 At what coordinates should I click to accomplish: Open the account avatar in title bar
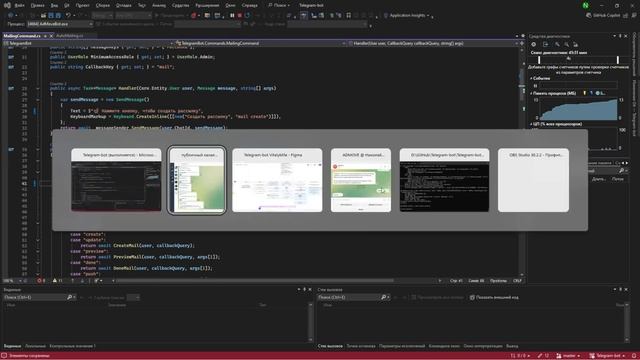pyautogui.click(x=586, y=6)
